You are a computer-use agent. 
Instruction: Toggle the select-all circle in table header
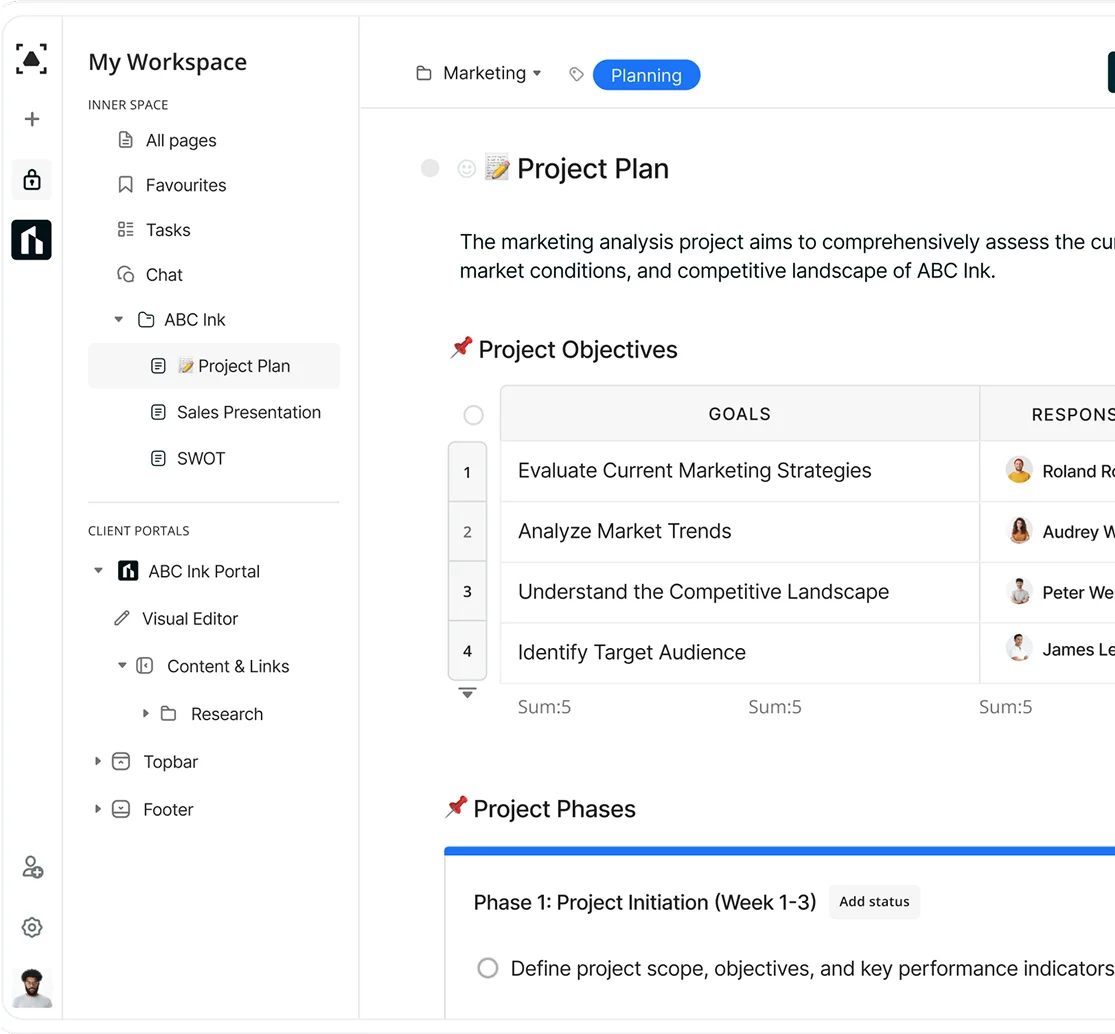[473, 415]
